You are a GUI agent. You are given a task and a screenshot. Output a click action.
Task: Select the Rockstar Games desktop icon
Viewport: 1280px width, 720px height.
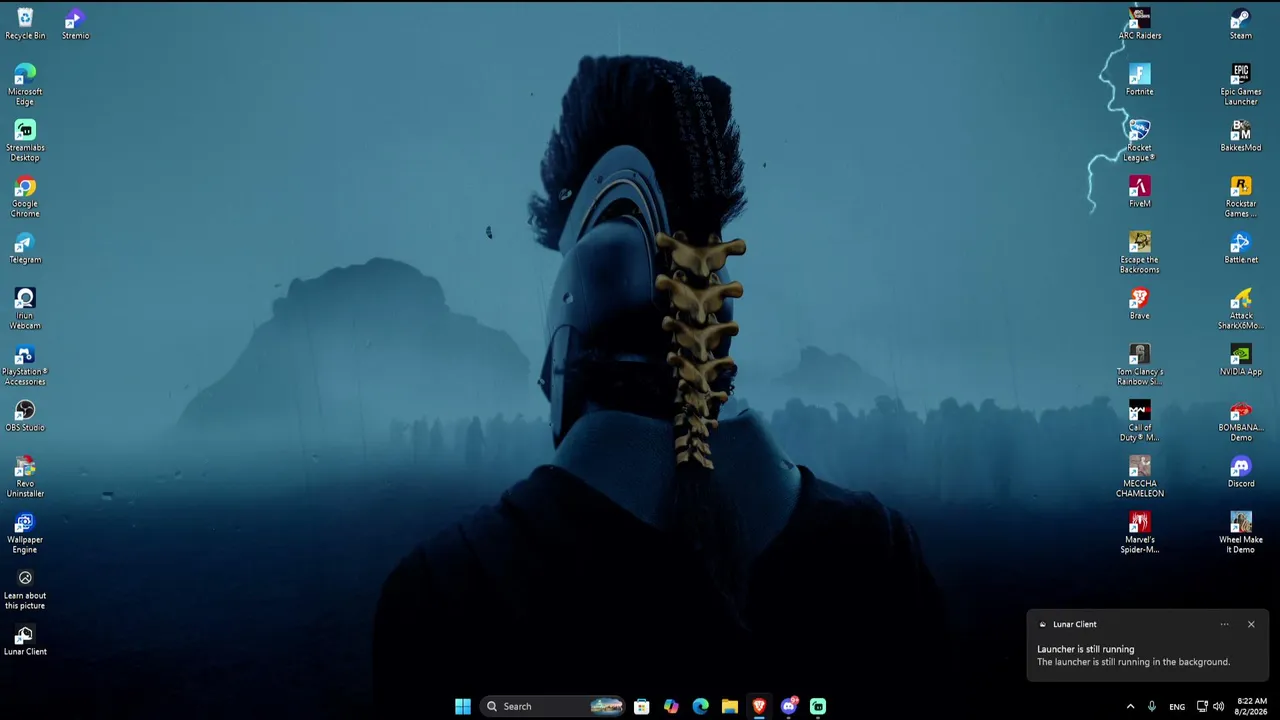1241,197
